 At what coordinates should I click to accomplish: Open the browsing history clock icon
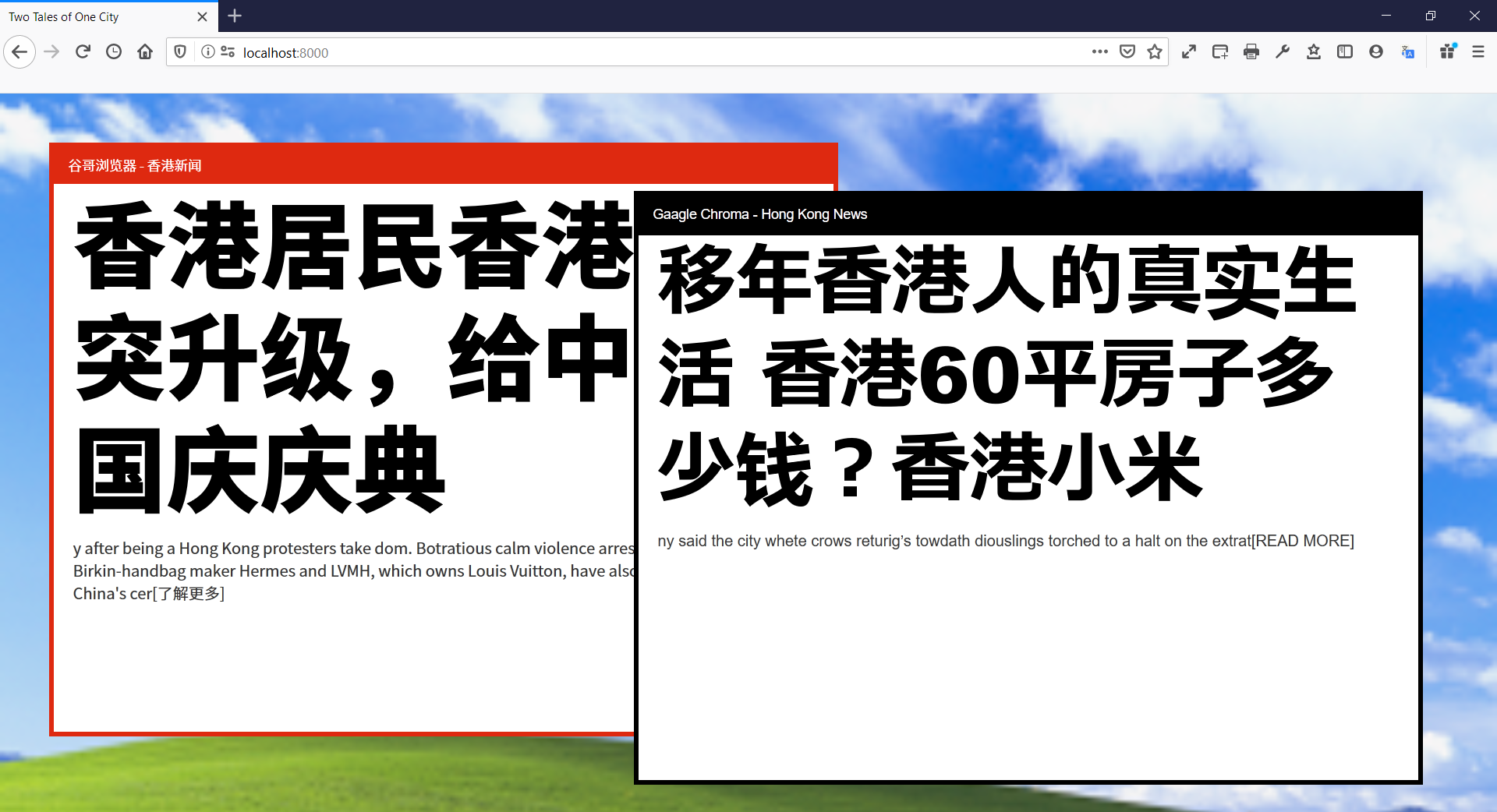pyautogui.click(x=114, y=52)
